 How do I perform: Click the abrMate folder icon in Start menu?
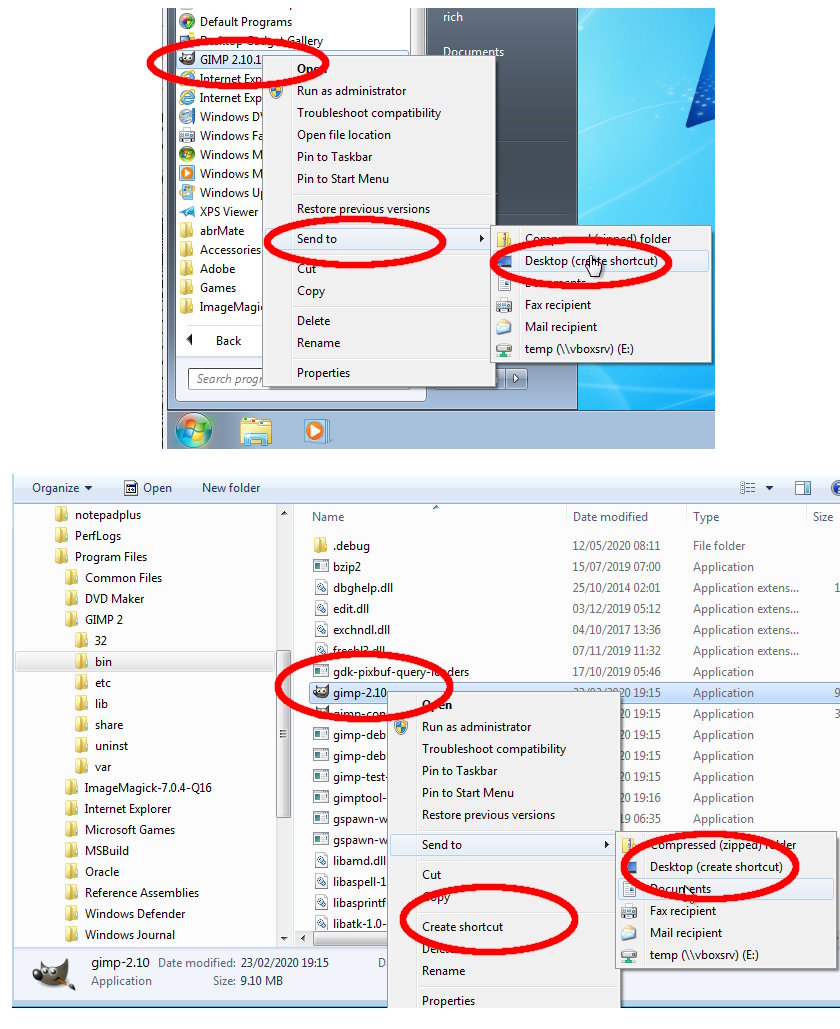click(x=188, y=231)
